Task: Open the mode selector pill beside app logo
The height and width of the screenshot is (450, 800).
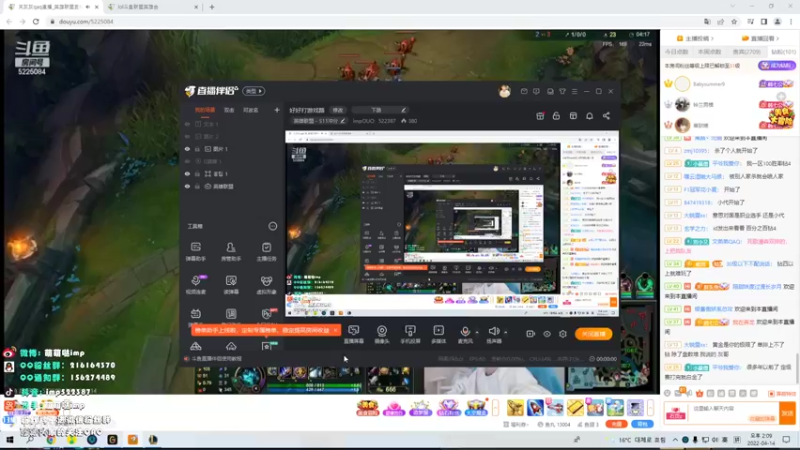Action: [254, 91]
